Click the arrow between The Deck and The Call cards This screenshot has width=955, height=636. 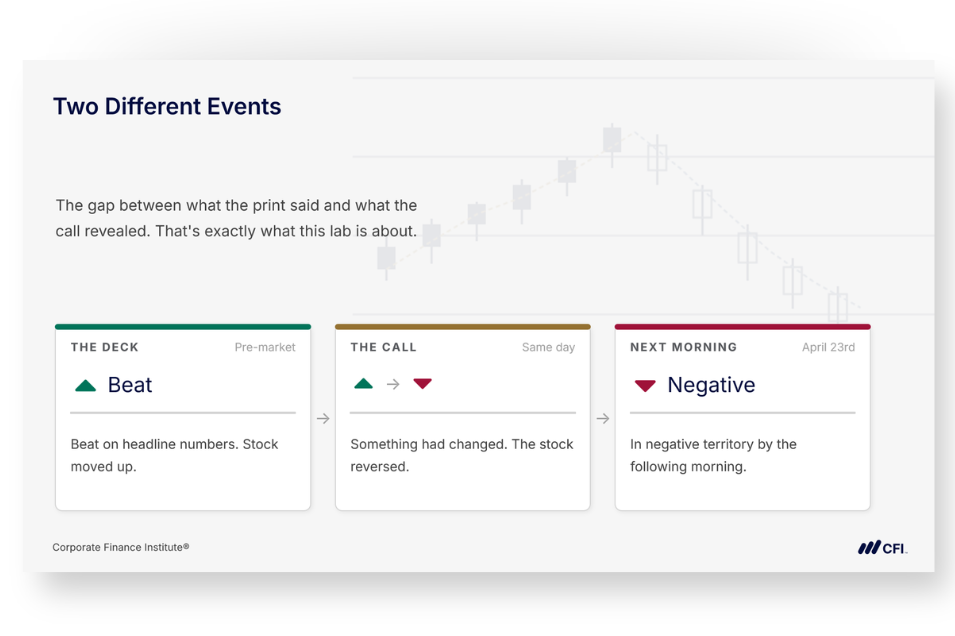point(323,419)
